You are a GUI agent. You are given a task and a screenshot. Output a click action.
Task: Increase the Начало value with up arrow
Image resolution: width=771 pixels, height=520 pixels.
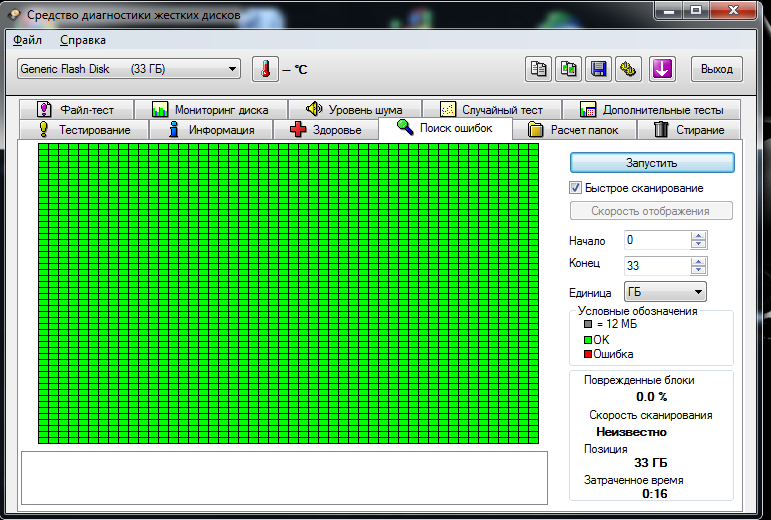click(698, 236)
